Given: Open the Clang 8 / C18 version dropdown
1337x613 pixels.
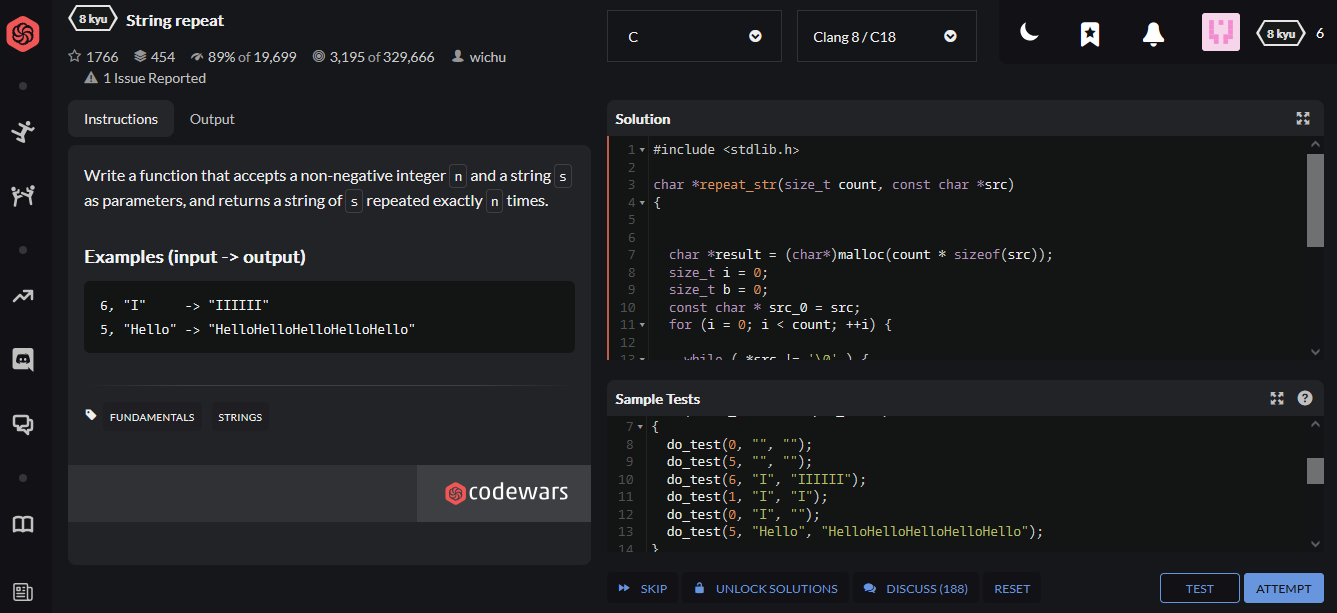Looking at the screenshot, I should coord(886,37).
